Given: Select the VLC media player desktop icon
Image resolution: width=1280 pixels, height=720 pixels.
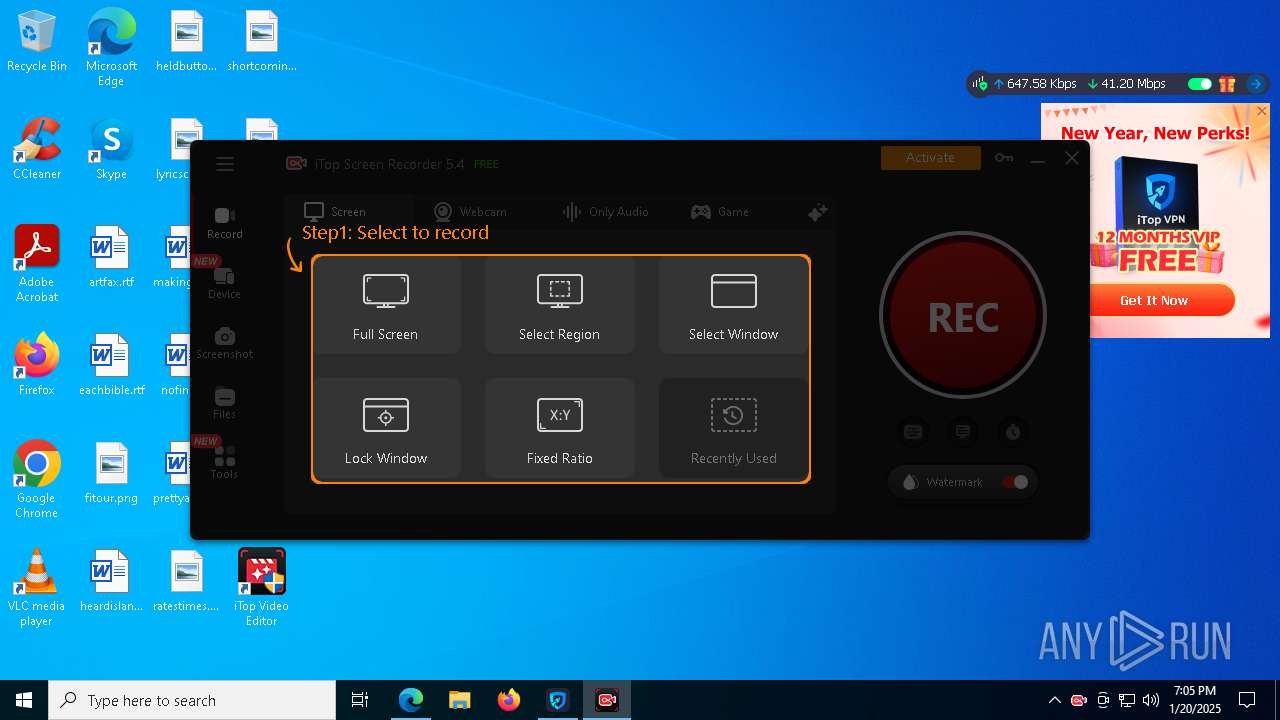Looking at the screenshot, I should [37, 588].
